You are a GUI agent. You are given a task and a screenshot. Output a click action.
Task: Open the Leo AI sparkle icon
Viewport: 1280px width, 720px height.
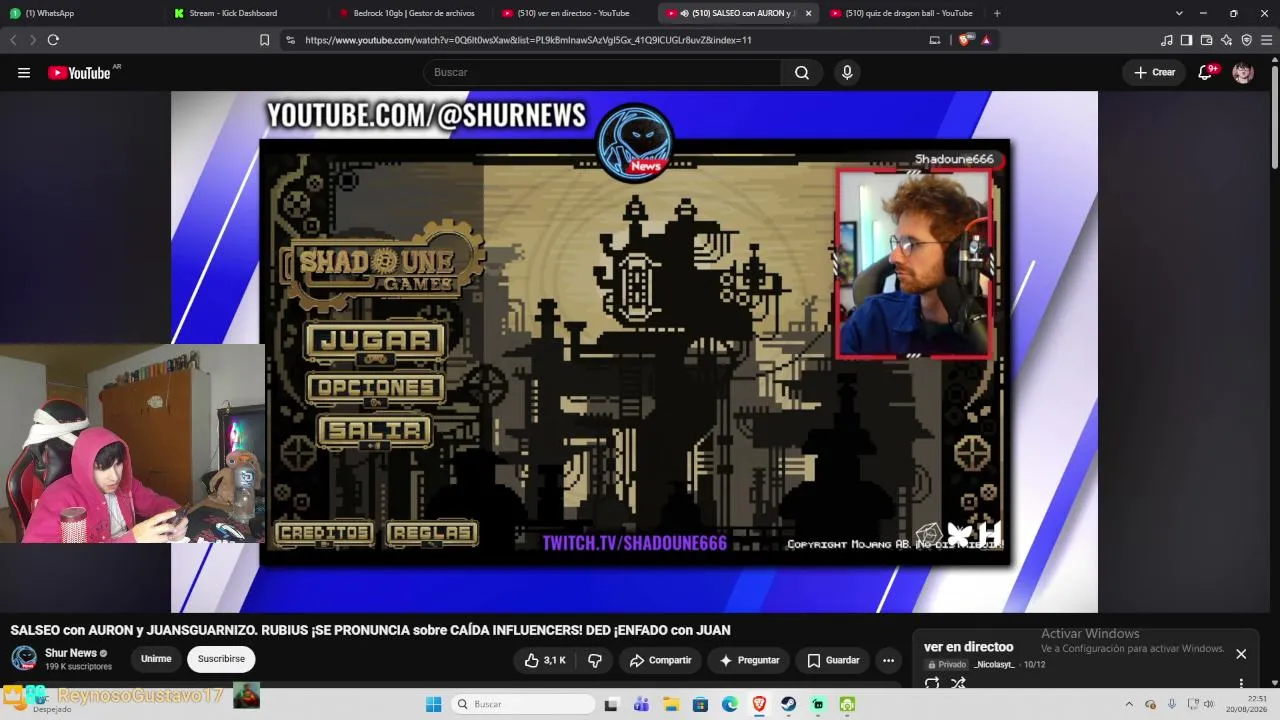1226,40
